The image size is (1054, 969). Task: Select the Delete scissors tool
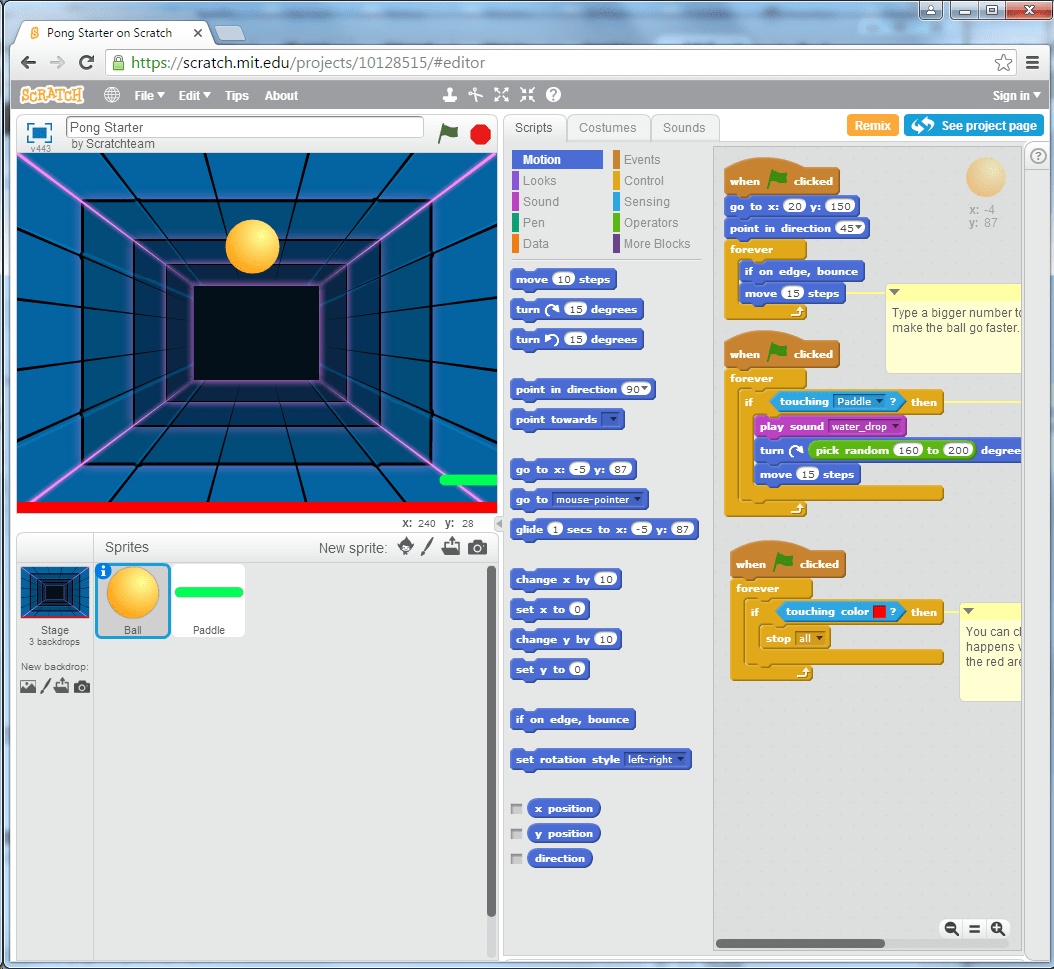[x=475, y=95]
